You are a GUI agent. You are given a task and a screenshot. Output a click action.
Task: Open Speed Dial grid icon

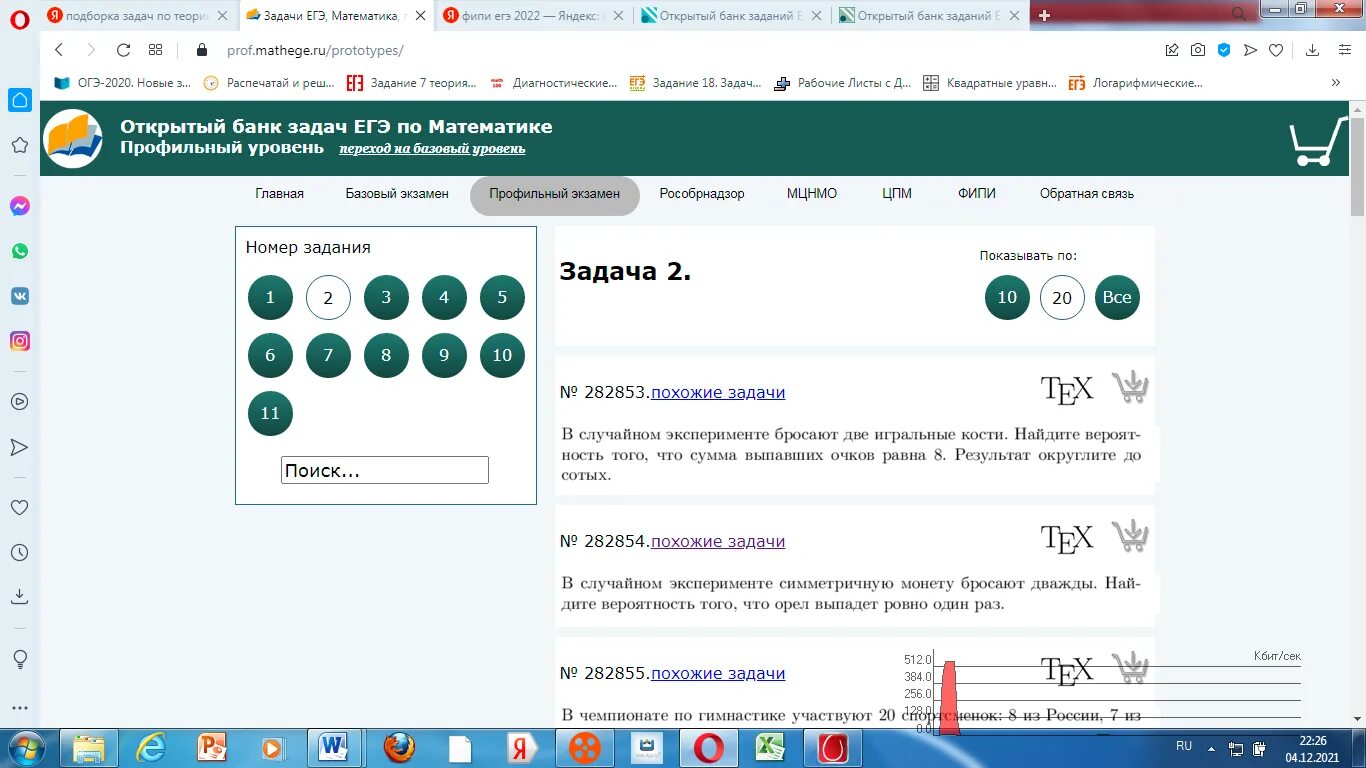pos(155,50)
